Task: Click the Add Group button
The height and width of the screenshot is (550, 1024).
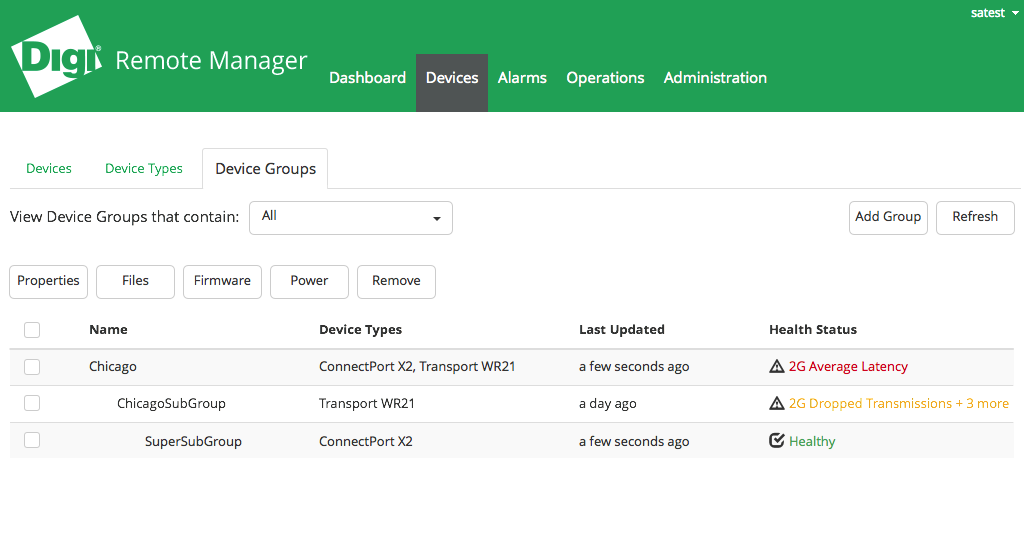Action: click(888, 218)
